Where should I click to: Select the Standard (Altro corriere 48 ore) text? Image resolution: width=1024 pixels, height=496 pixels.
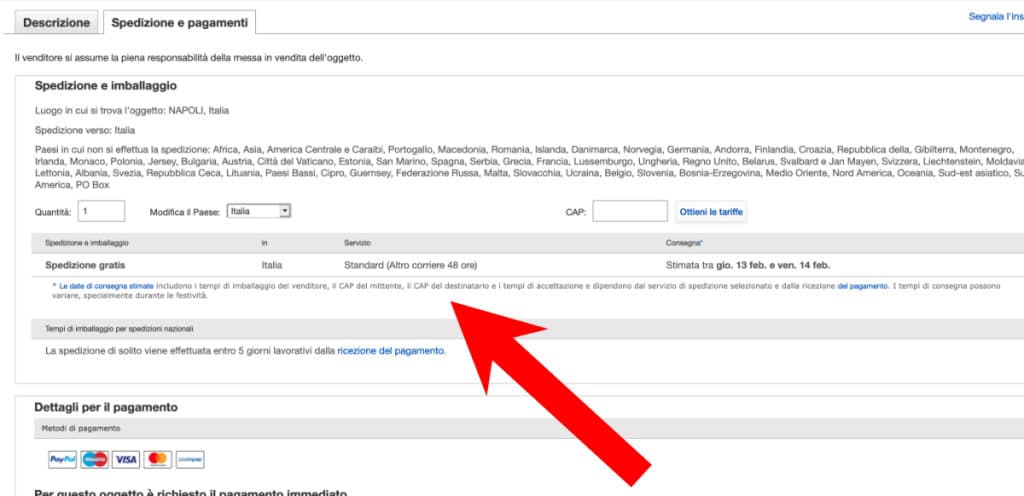(410, 265)
